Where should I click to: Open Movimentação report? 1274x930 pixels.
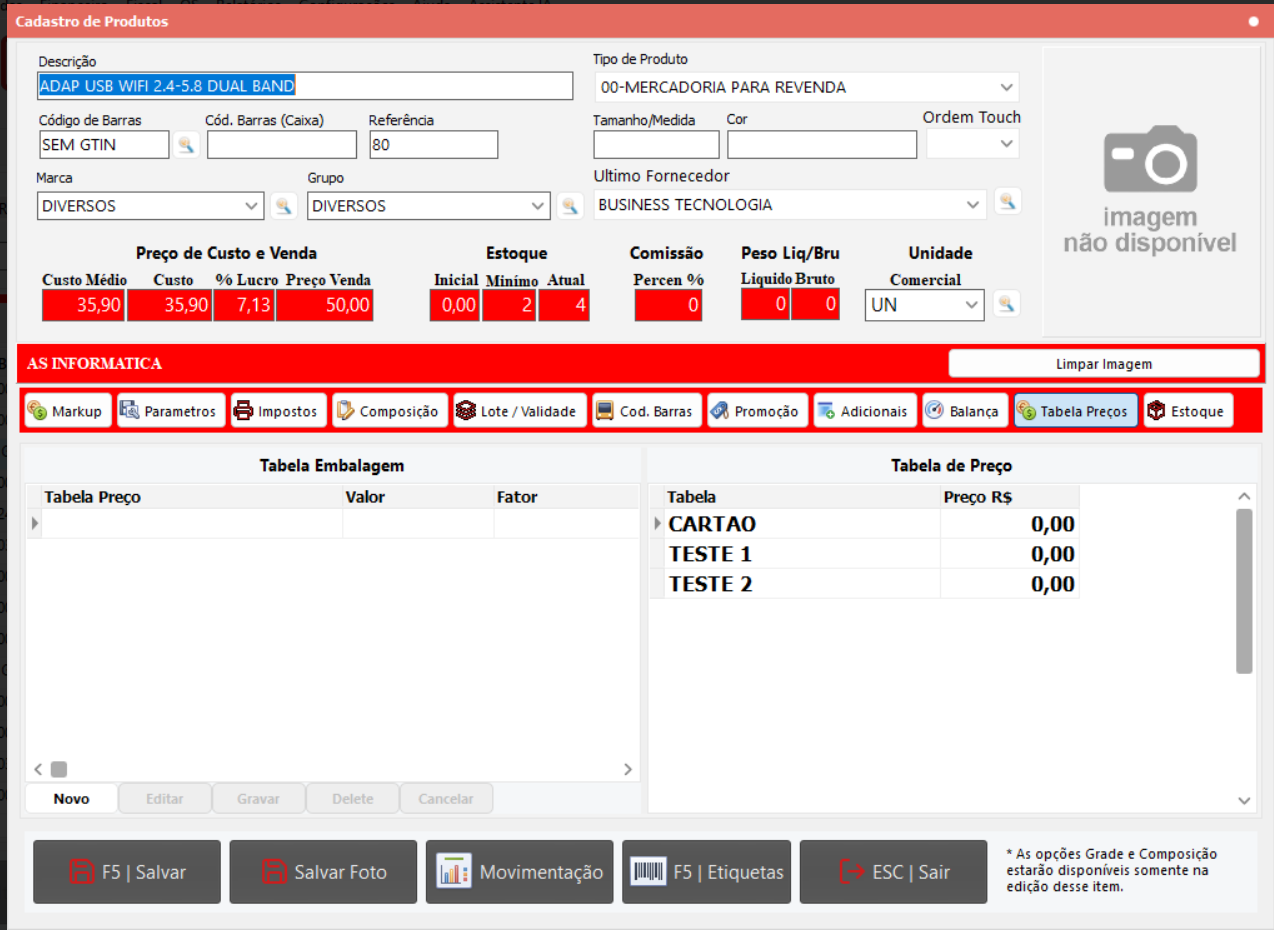click(519, 872)
